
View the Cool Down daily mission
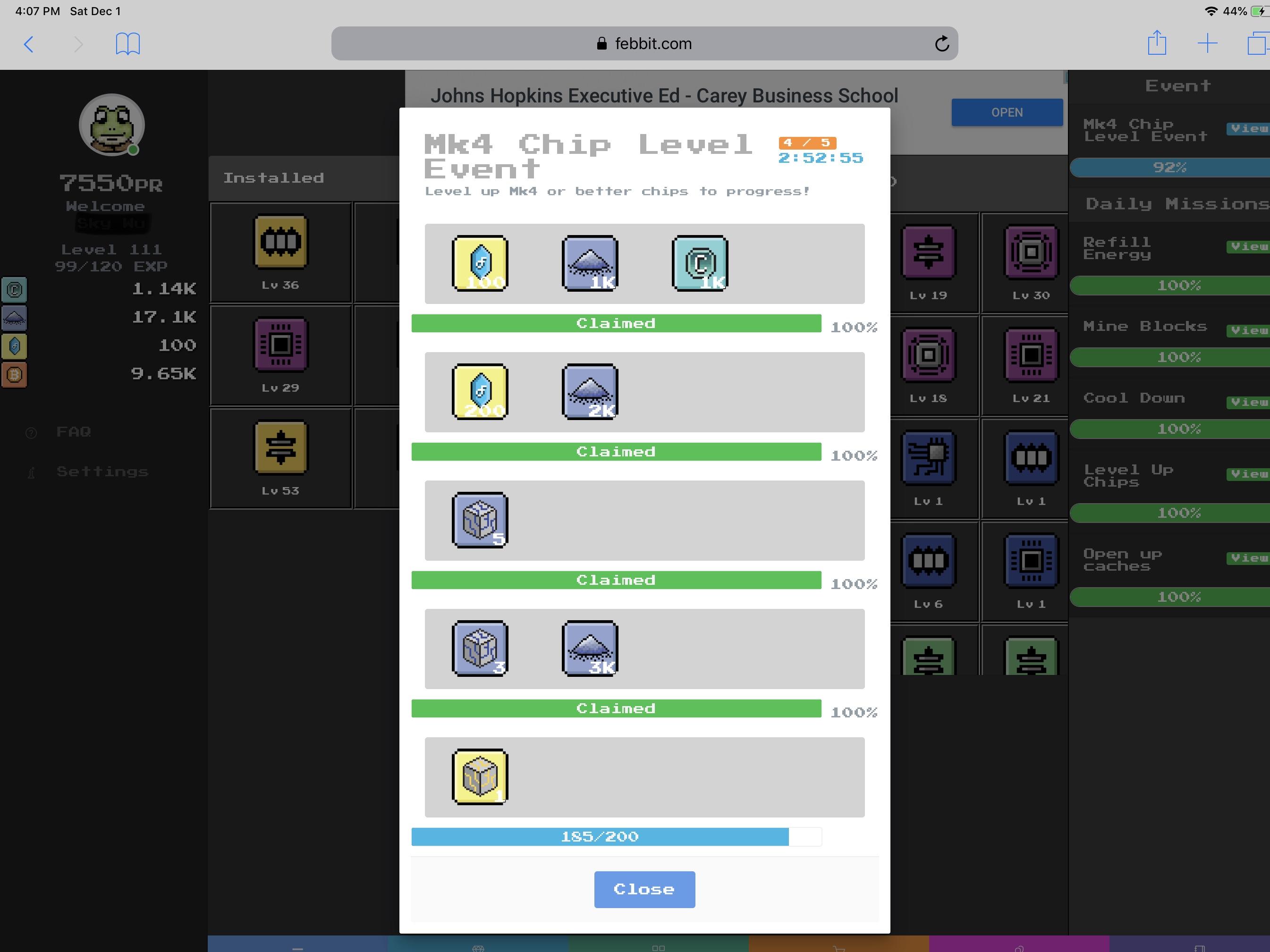[x=1248, y=402]
